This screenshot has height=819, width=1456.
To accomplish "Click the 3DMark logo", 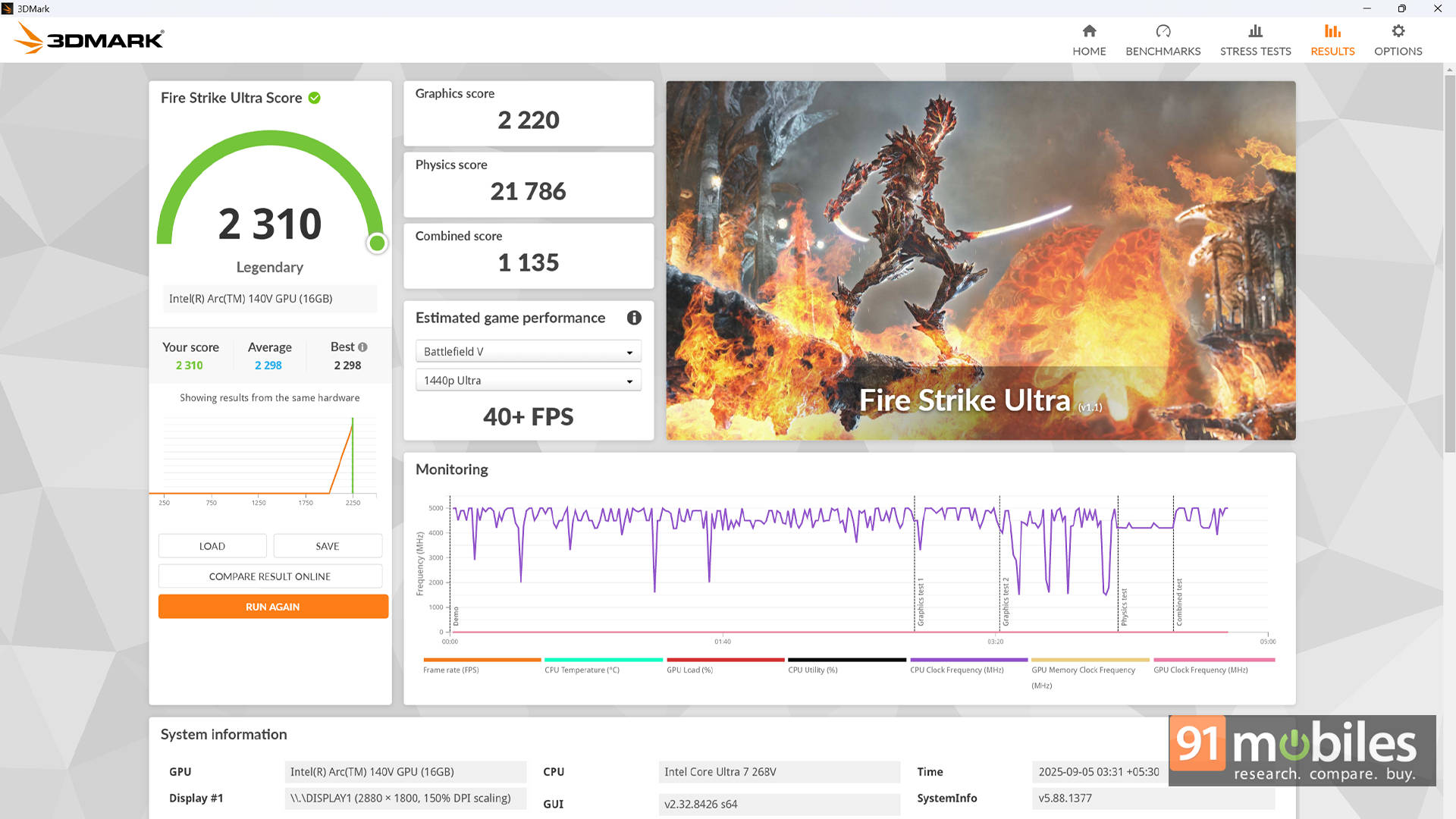I will point(89,38).
